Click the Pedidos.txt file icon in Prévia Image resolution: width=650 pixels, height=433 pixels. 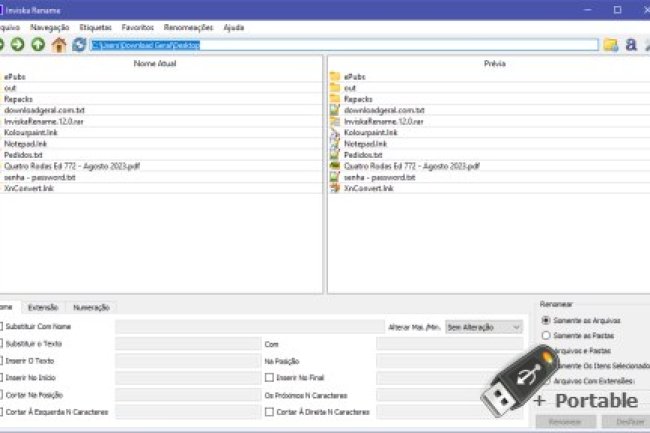tap(335, 155)
